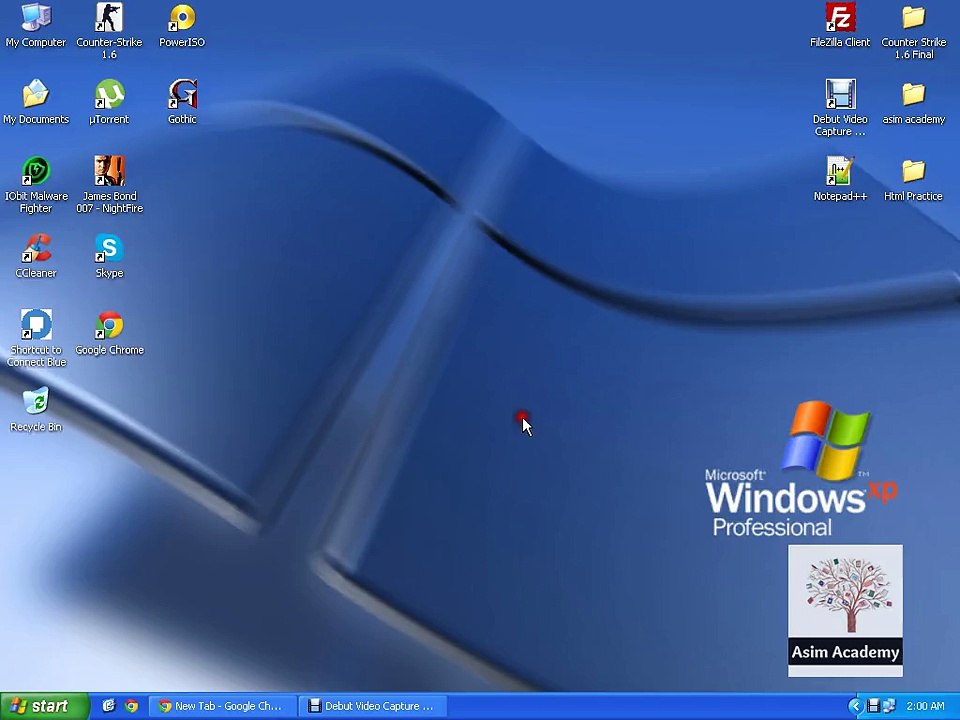Switch to Debut Video Capture taskbar button
This screenshot has width=960, height=720.
[x=373, y=706]
